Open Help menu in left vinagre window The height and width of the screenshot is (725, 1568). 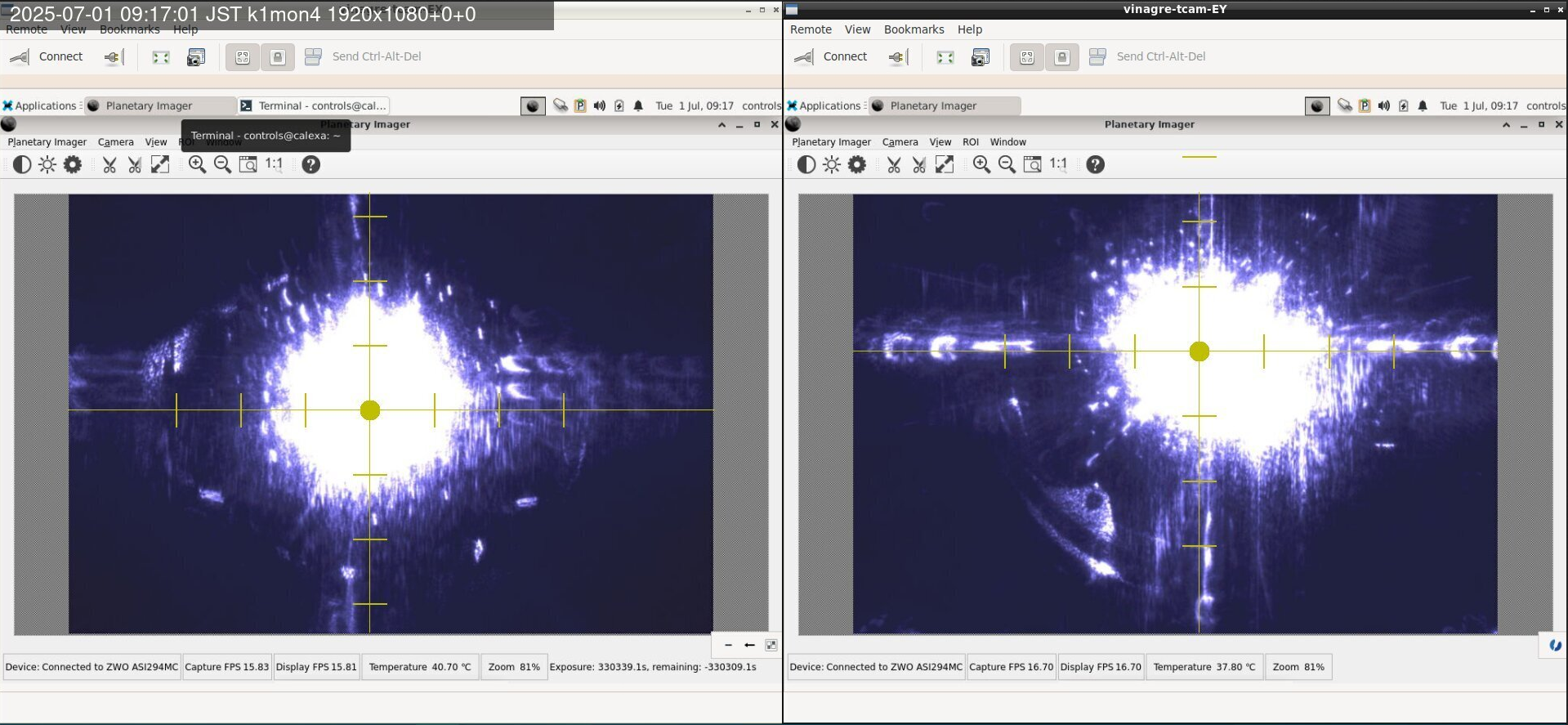185,29
